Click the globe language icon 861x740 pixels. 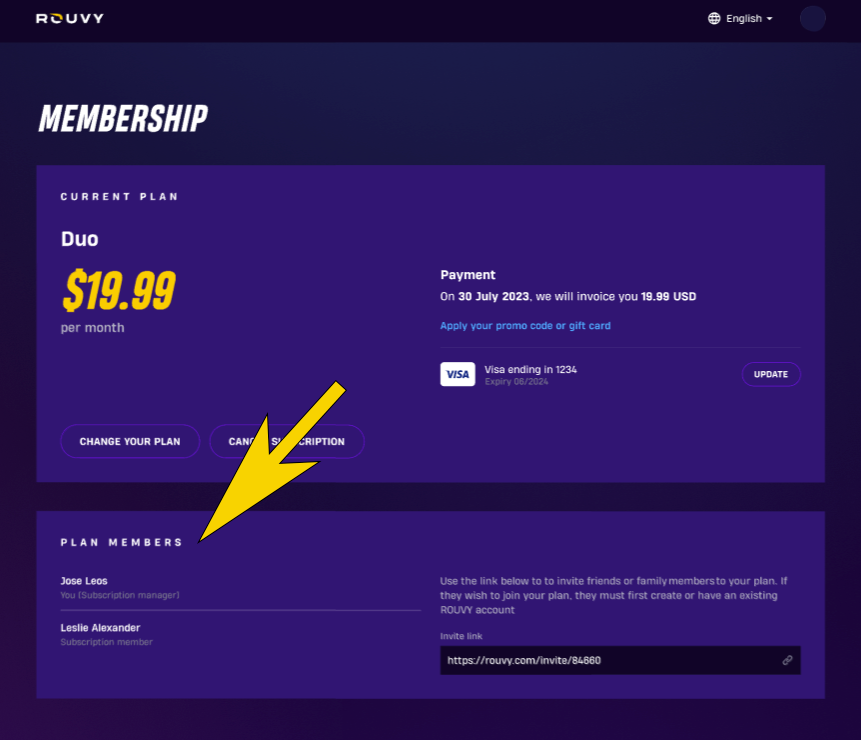click(714, 18)
